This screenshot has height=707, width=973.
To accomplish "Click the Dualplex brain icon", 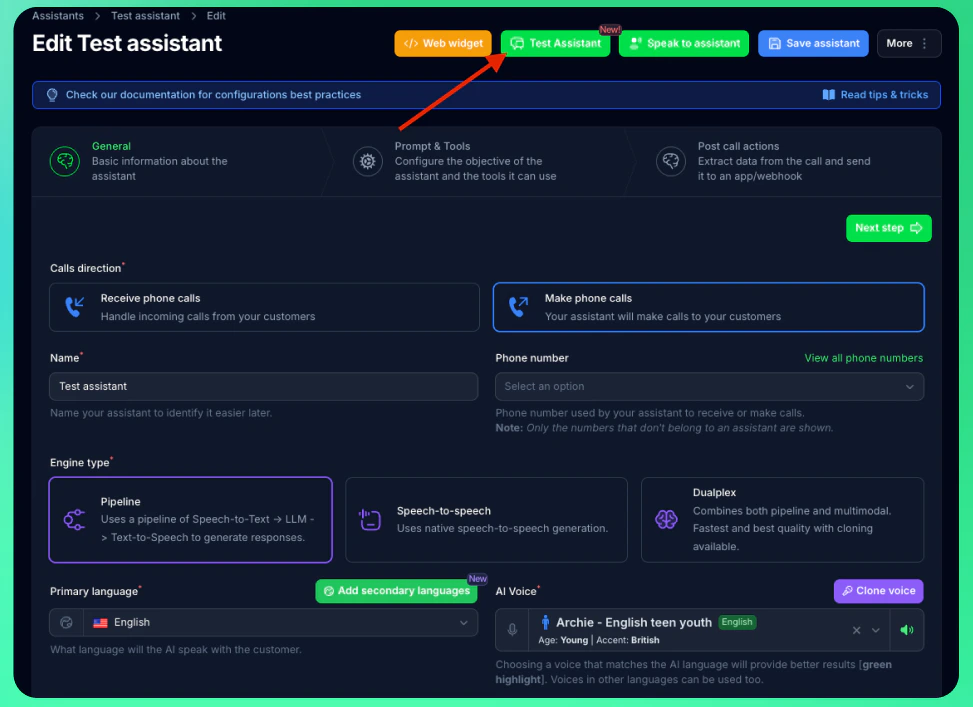I will [665, 520].
